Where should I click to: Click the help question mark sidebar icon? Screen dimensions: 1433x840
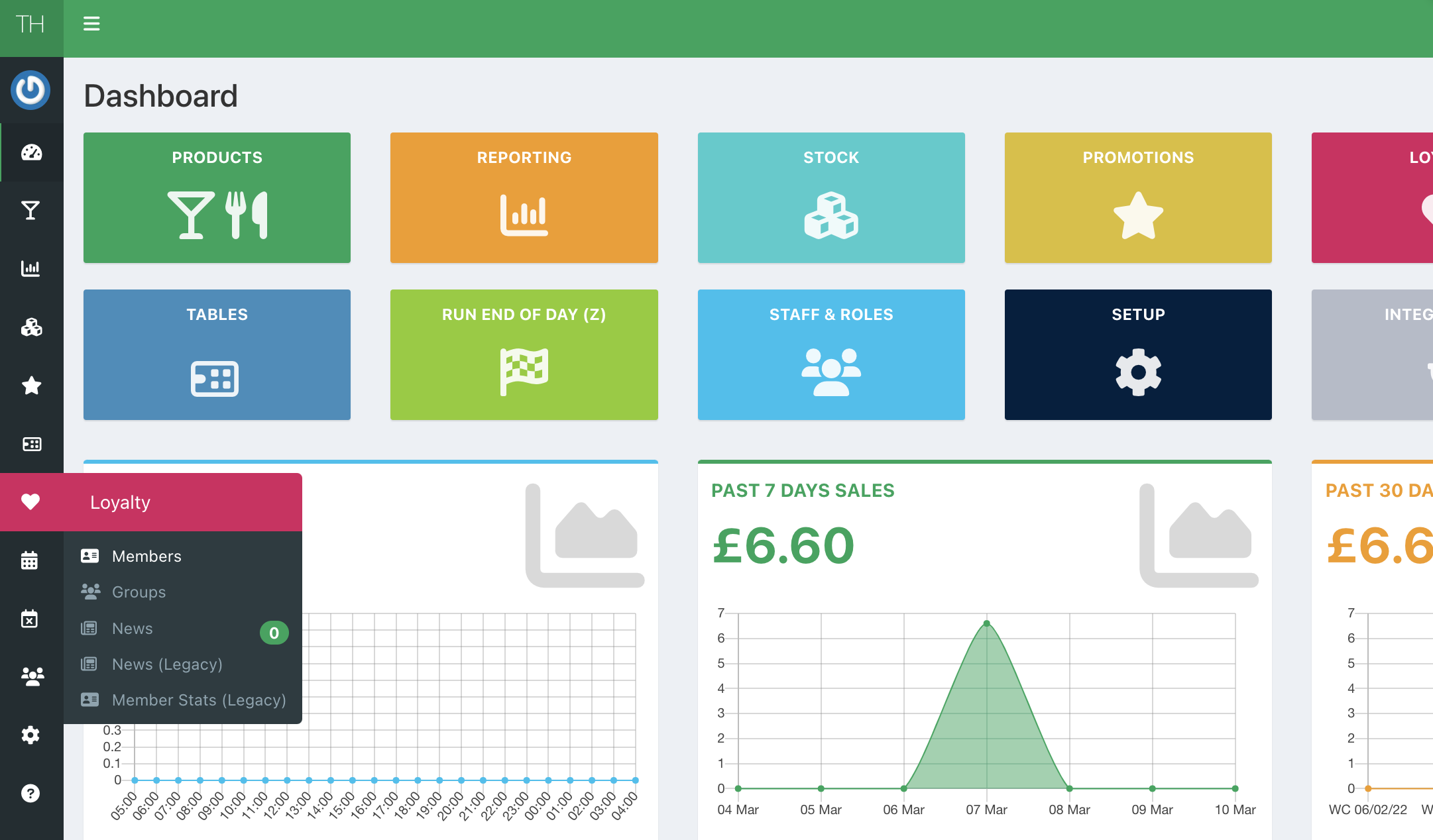point(30,793)
